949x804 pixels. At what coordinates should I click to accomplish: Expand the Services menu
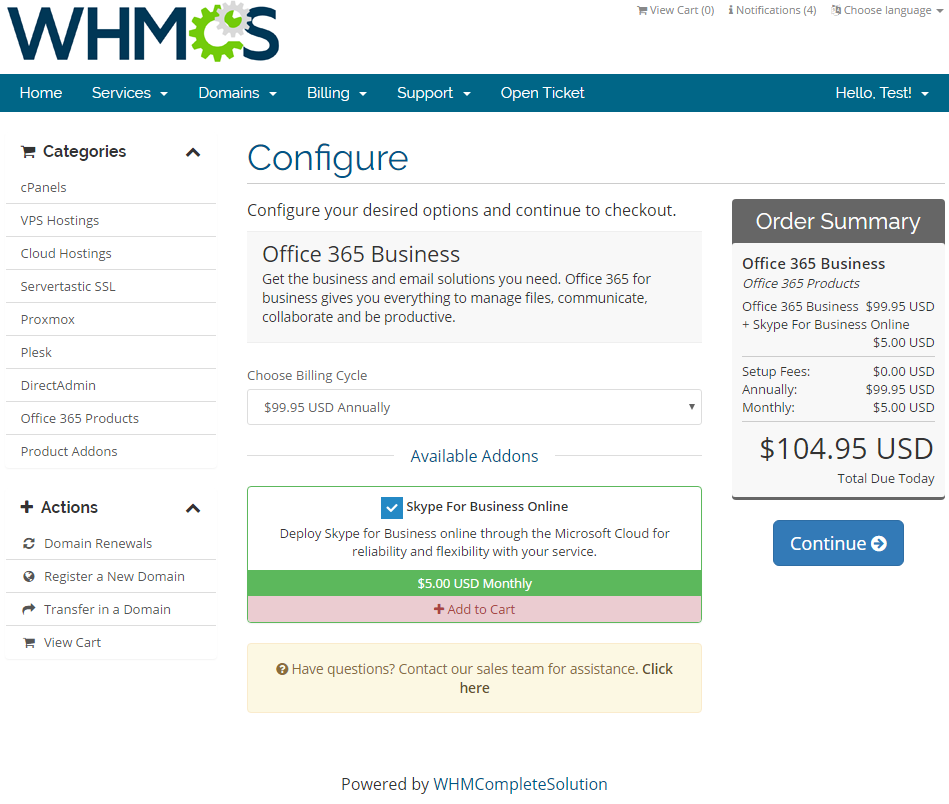(x=130, y=93)
